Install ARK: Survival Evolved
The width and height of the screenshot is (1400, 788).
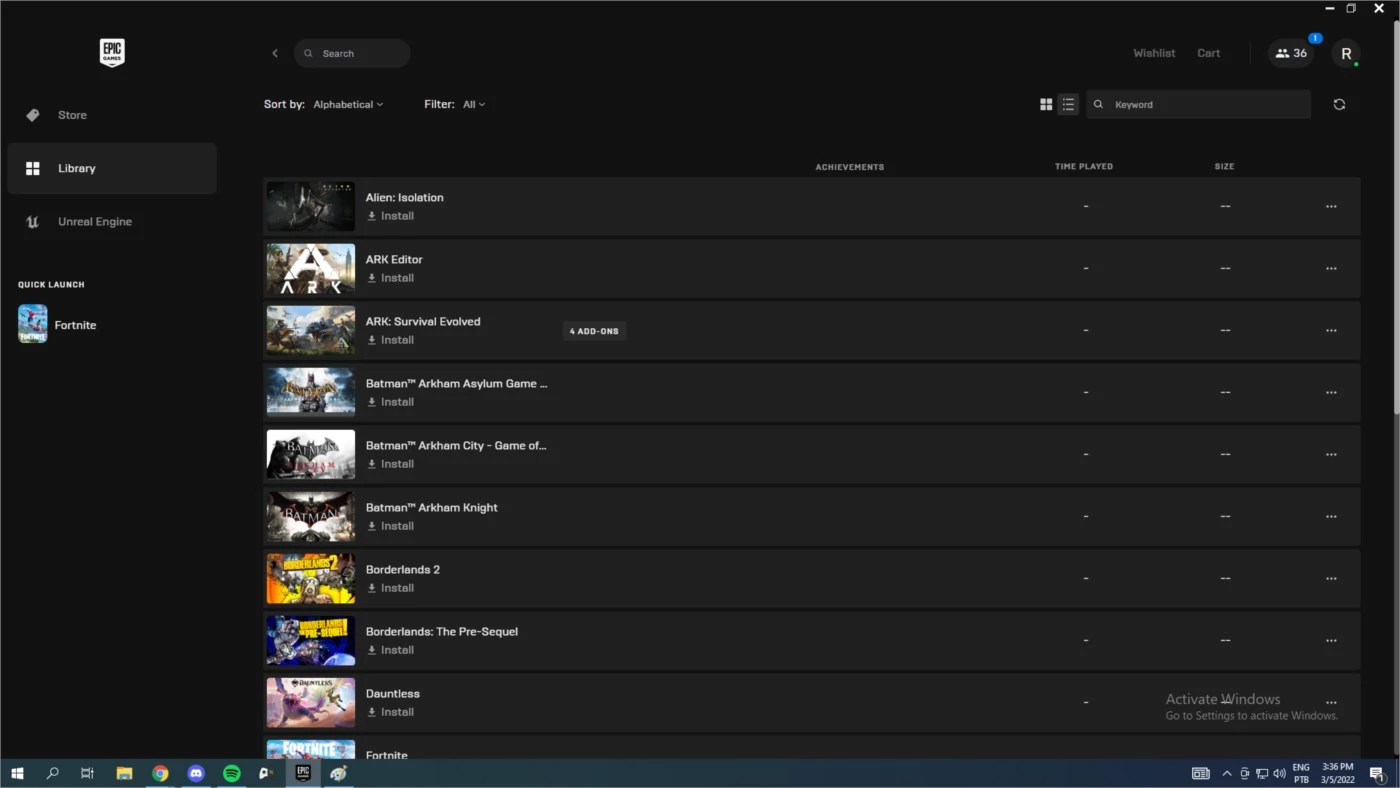(390, 340)
